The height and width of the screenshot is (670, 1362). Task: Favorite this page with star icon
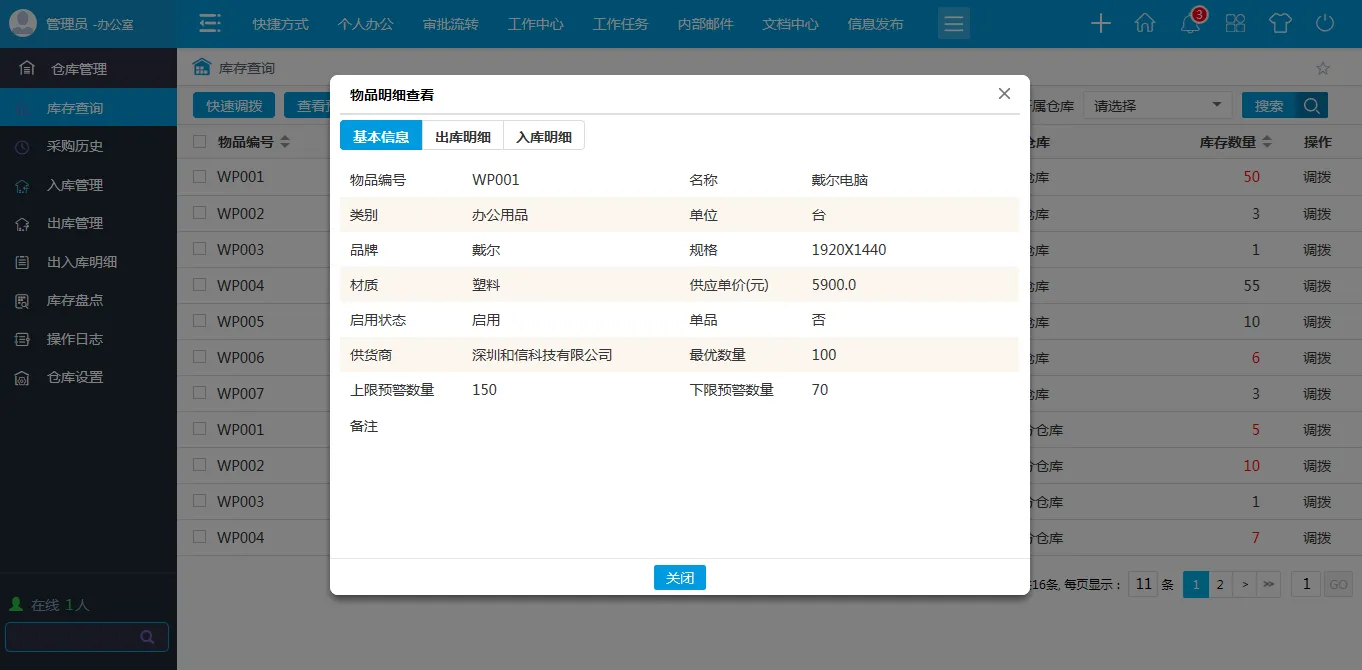coord(1323,68)
